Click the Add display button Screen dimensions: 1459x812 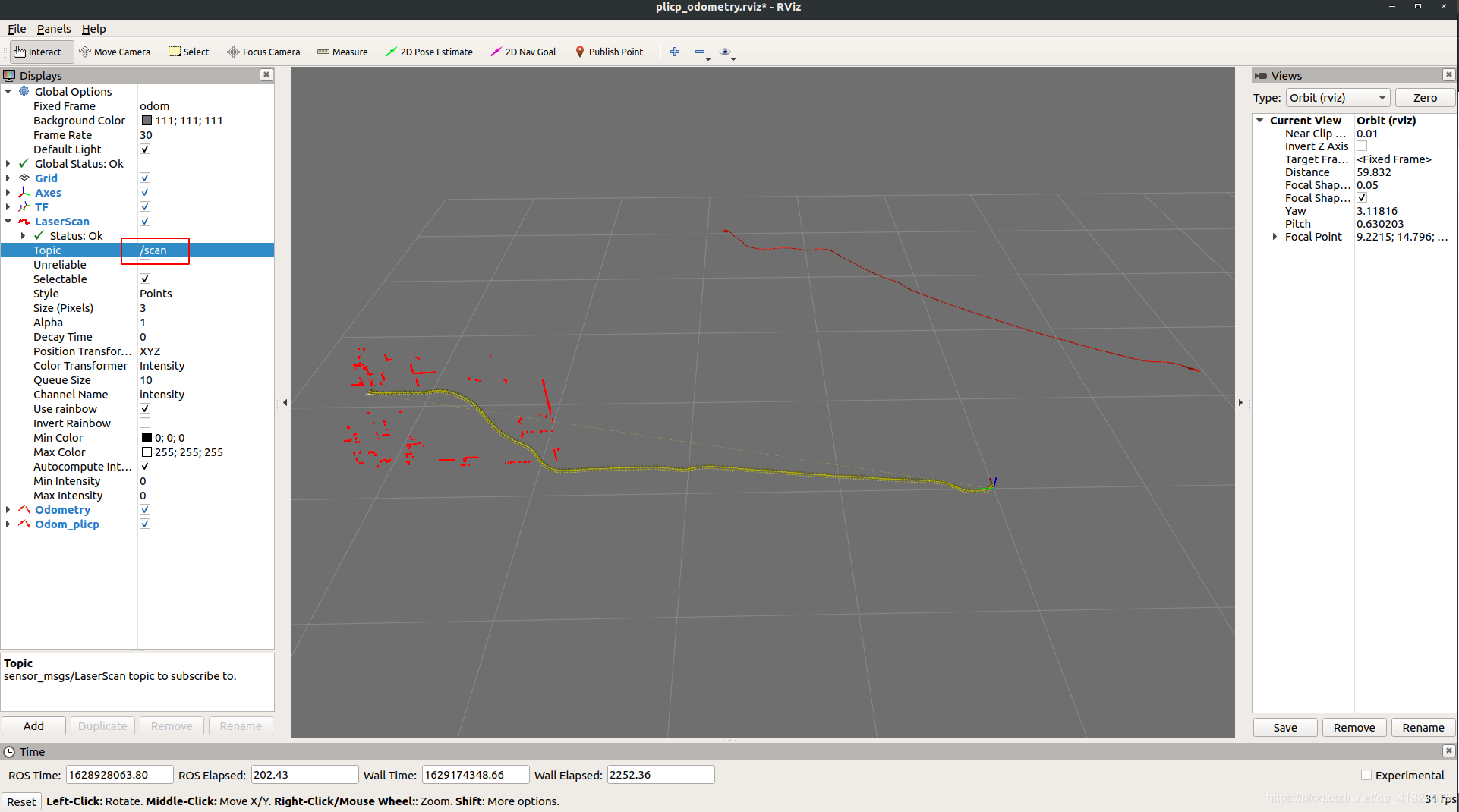33,725
